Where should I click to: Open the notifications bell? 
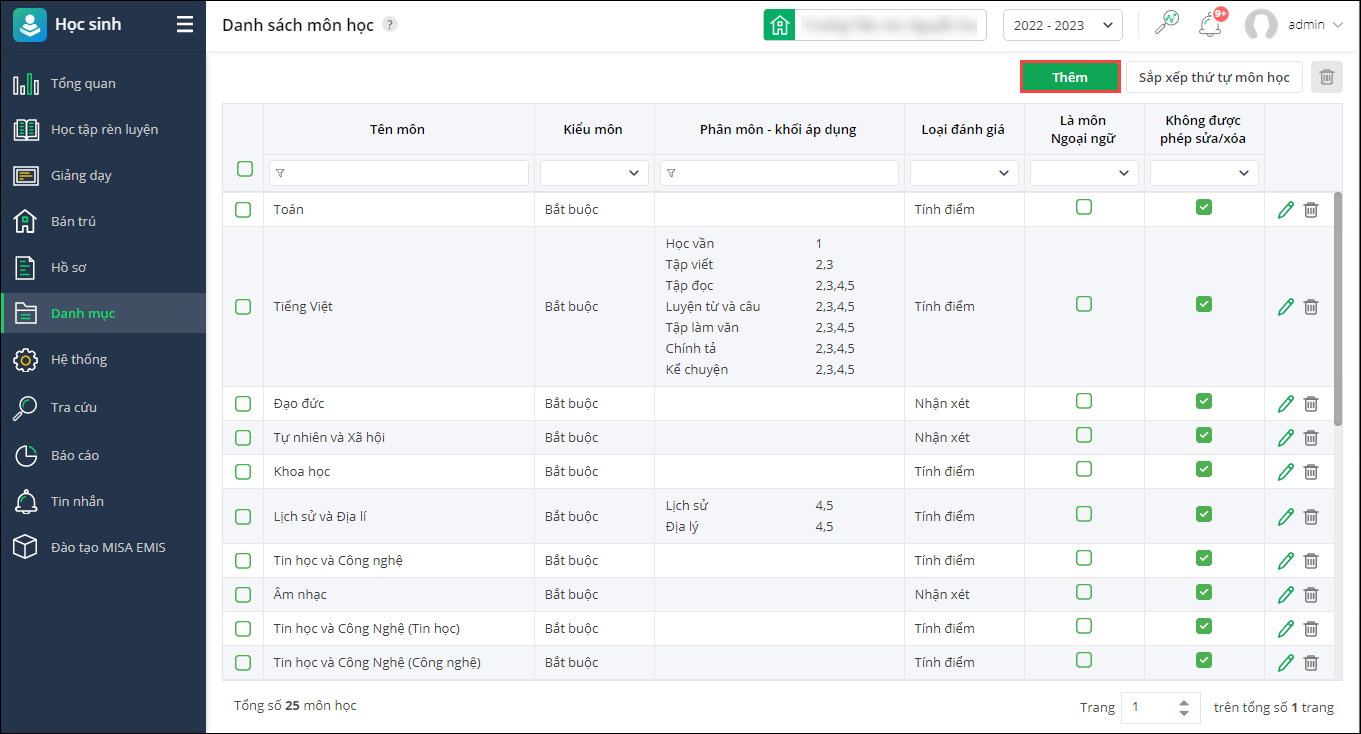(x=1211, y=24)
